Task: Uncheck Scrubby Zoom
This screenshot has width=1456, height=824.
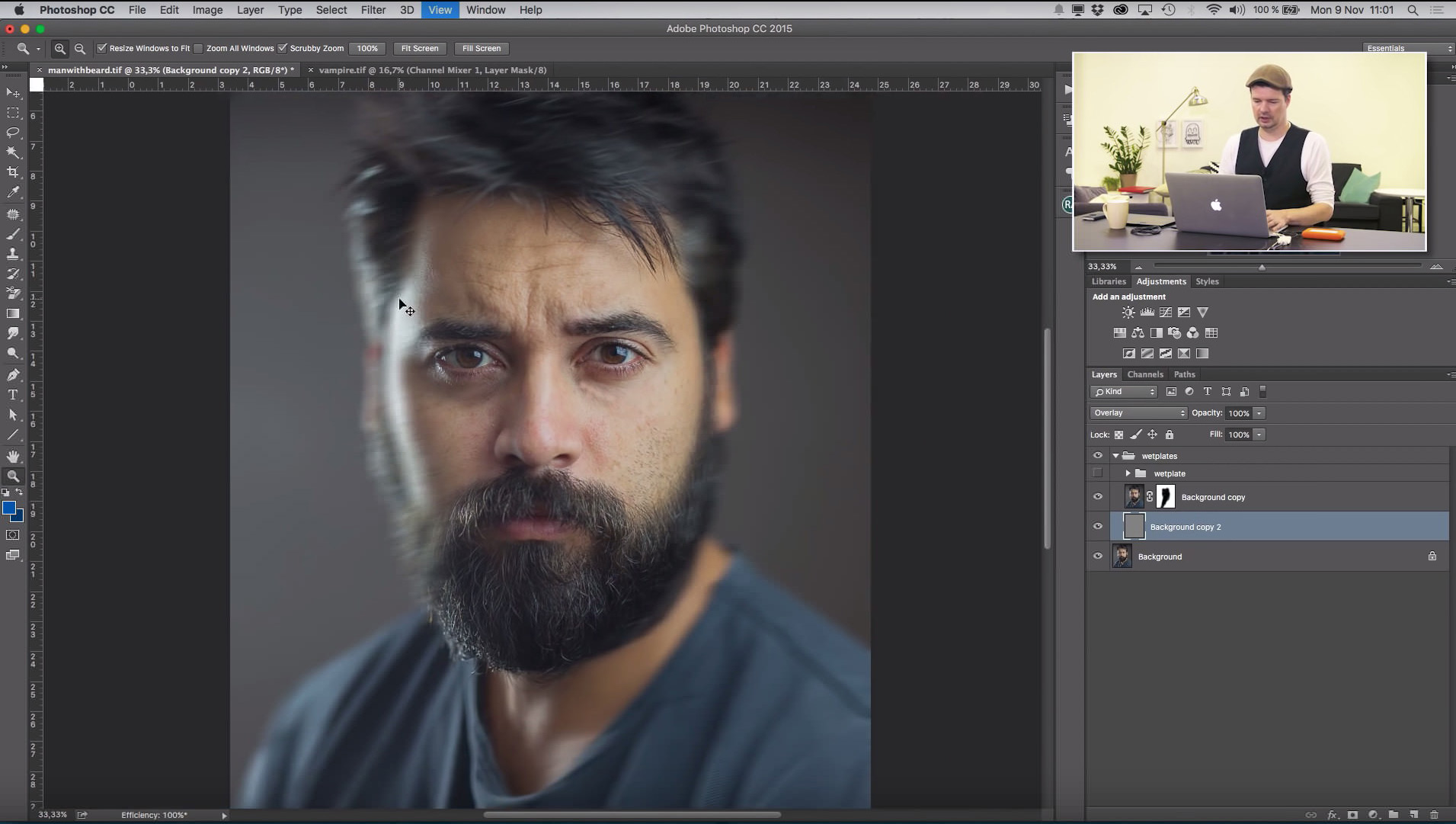Action: coord(283,48)
